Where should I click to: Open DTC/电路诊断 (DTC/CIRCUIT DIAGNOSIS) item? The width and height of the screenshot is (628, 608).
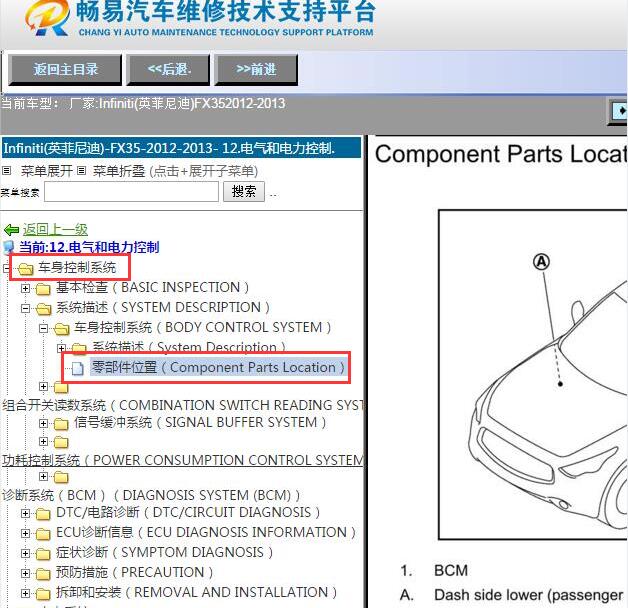pyautogui.click(x=188, y=512)
